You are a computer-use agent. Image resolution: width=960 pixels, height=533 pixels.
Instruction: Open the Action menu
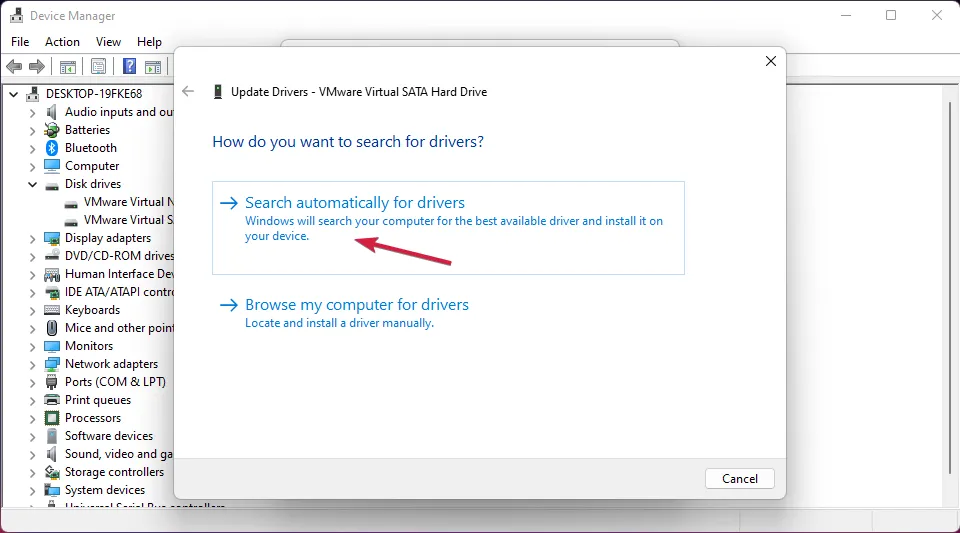tap(62, 42)
